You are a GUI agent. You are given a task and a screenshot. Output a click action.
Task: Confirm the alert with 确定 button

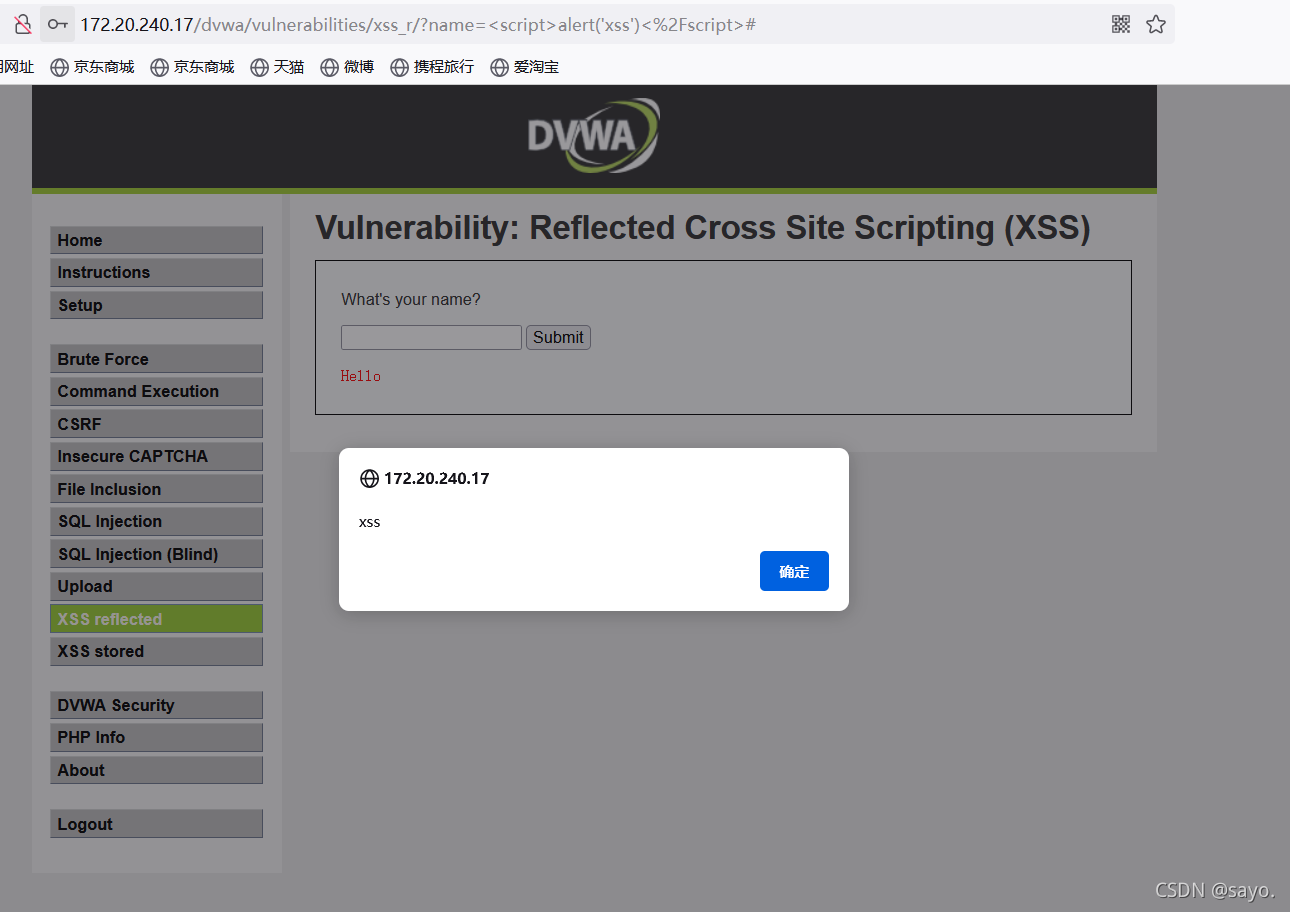coord(794,571)
